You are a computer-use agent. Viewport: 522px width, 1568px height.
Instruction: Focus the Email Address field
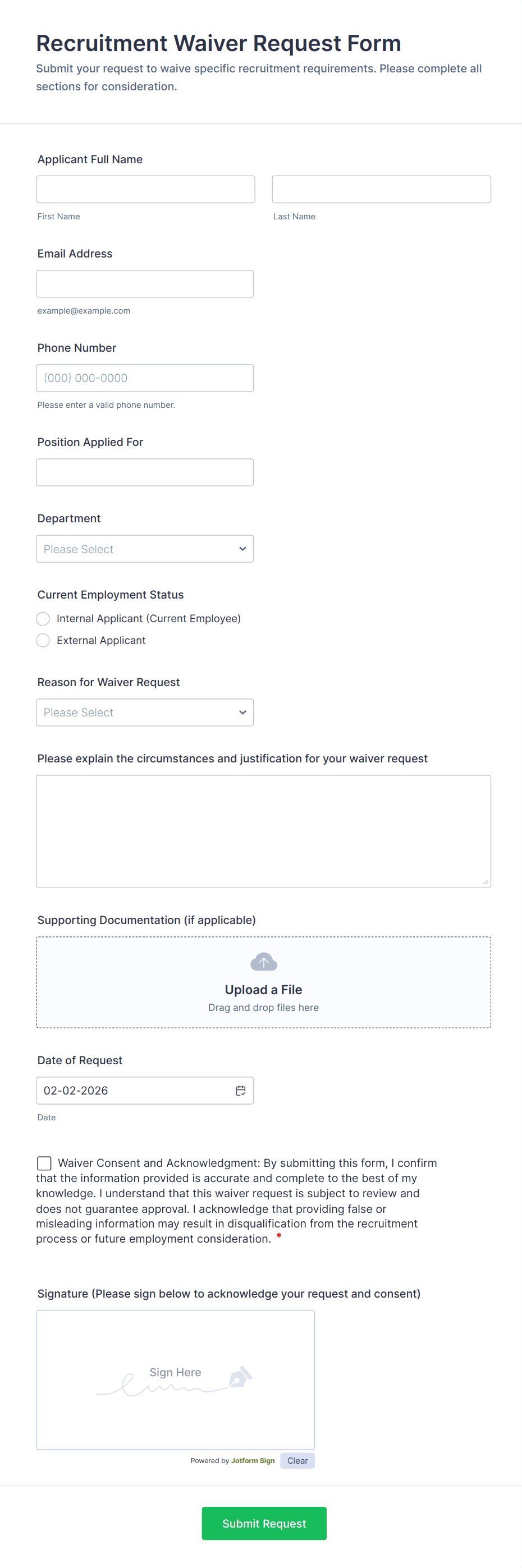145,284
